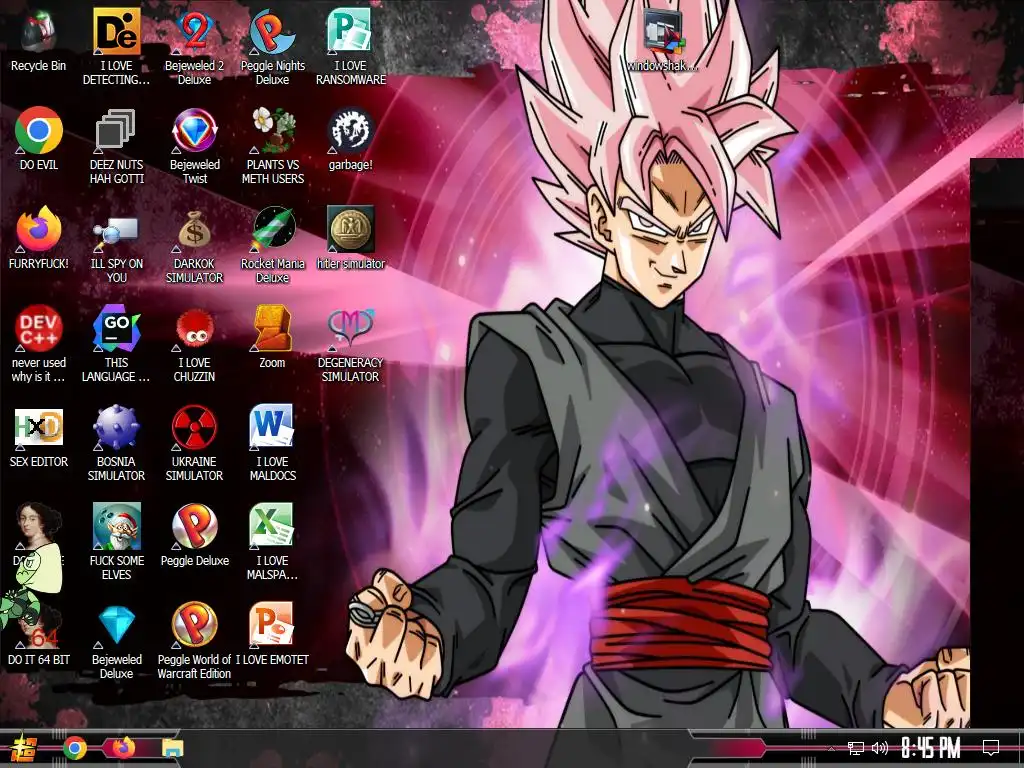
Task: Launch the 'BOSNIA SIMULATOR' mine icon
Action: [116, 428]
